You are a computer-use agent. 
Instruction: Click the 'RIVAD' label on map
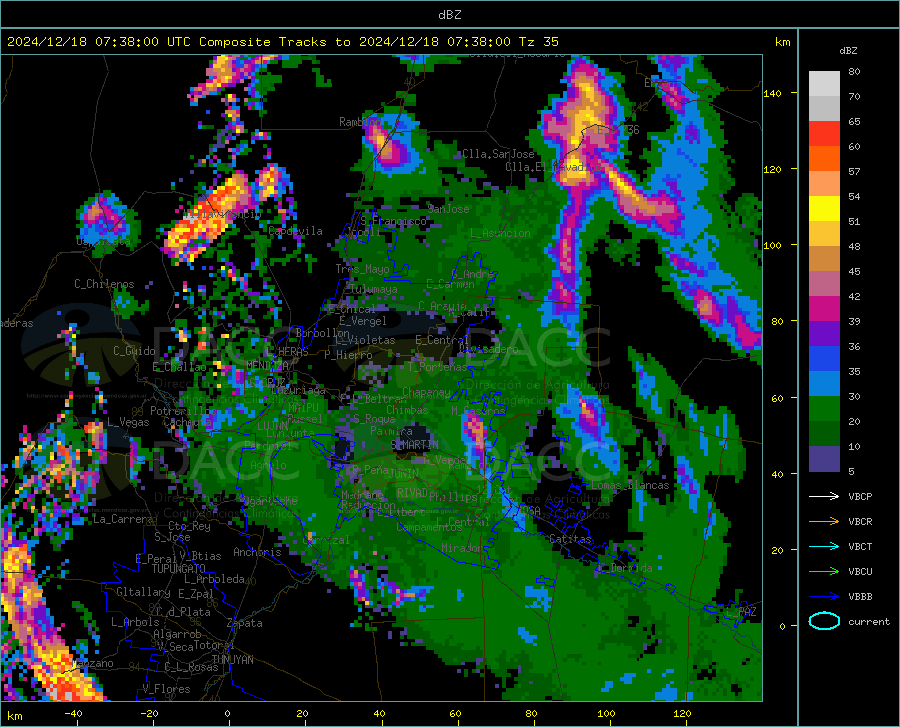click(x=412, y=492)
